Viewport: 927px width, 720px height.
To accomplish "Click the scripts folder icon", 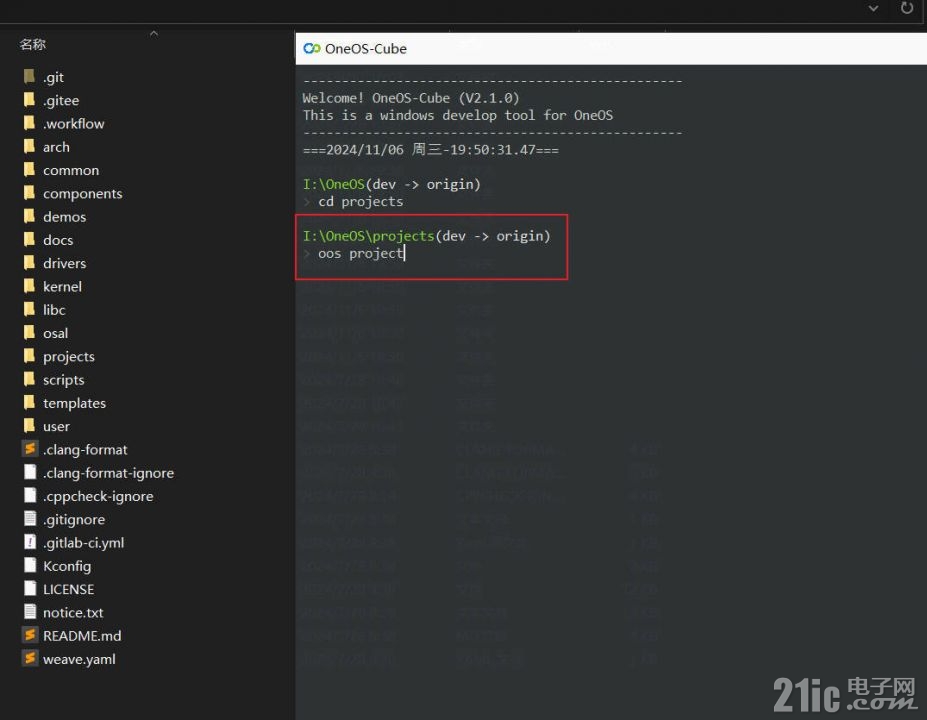I will click(29, 380).
